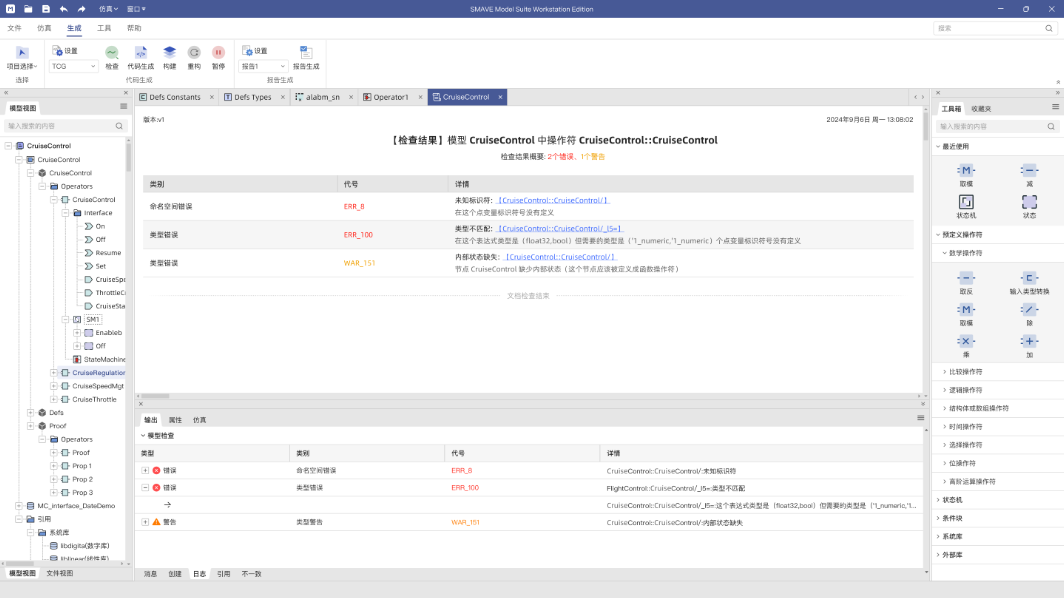Click the undo arrow in title bar
This screenshot has height=598, width=1064.
[63, 9]
